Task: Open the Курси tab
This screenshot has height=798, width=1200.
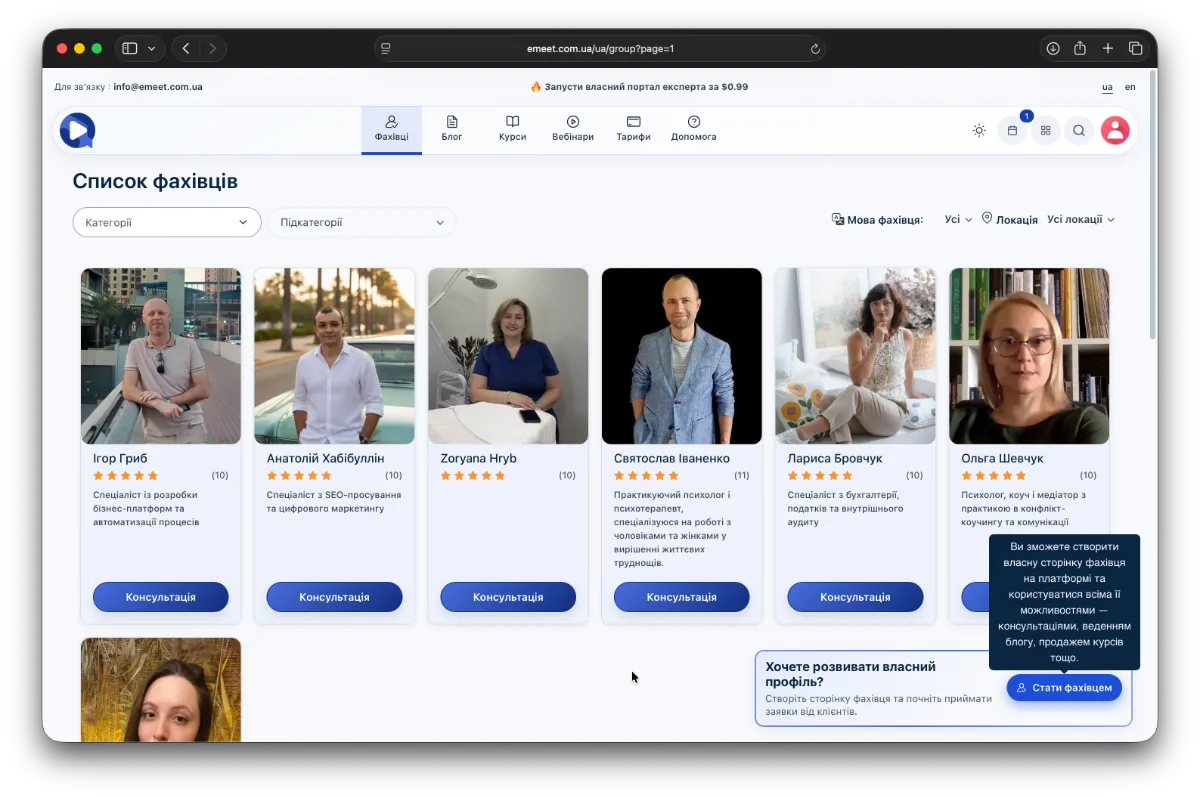Action: [x=512, y=129]
